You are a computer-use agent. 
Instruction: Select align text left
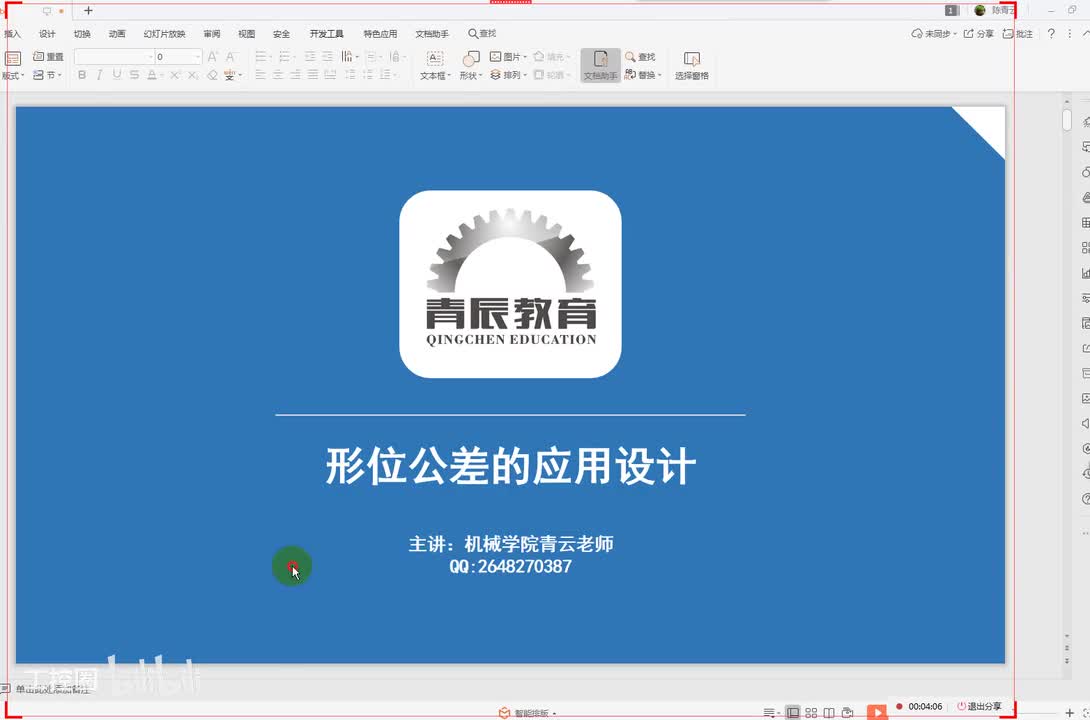tap(261, 75)
